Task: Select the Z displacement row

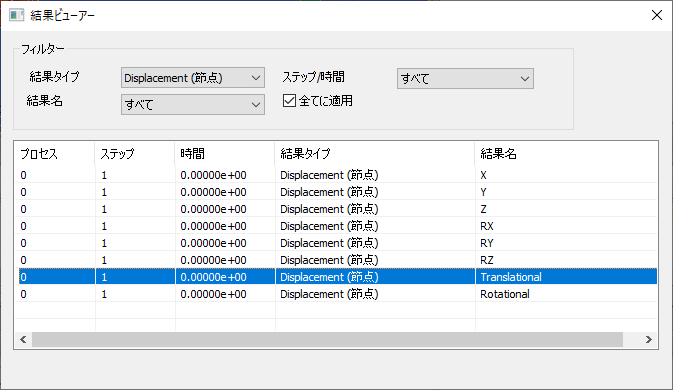Action: tap(336, 209)
